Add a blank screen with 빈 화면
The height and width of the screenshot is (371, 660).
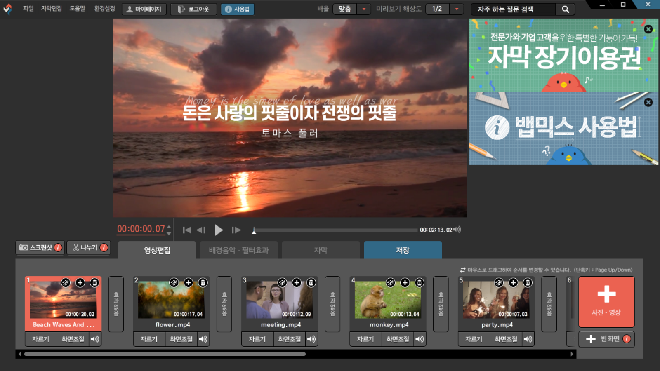[606, 339]
